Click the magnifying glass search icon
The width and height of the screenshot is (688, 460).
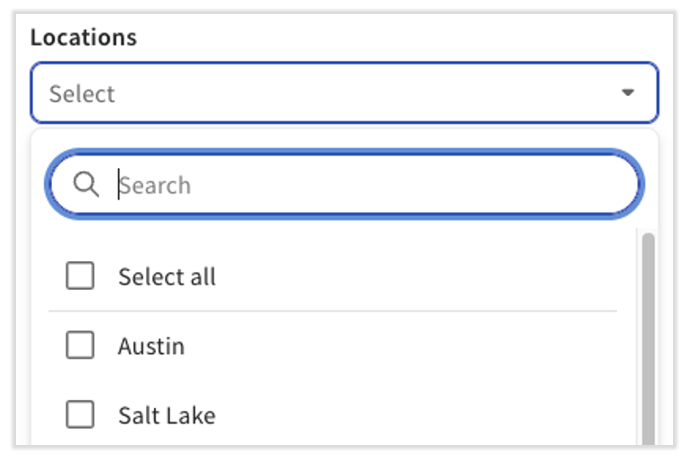[x=87, y=185]
